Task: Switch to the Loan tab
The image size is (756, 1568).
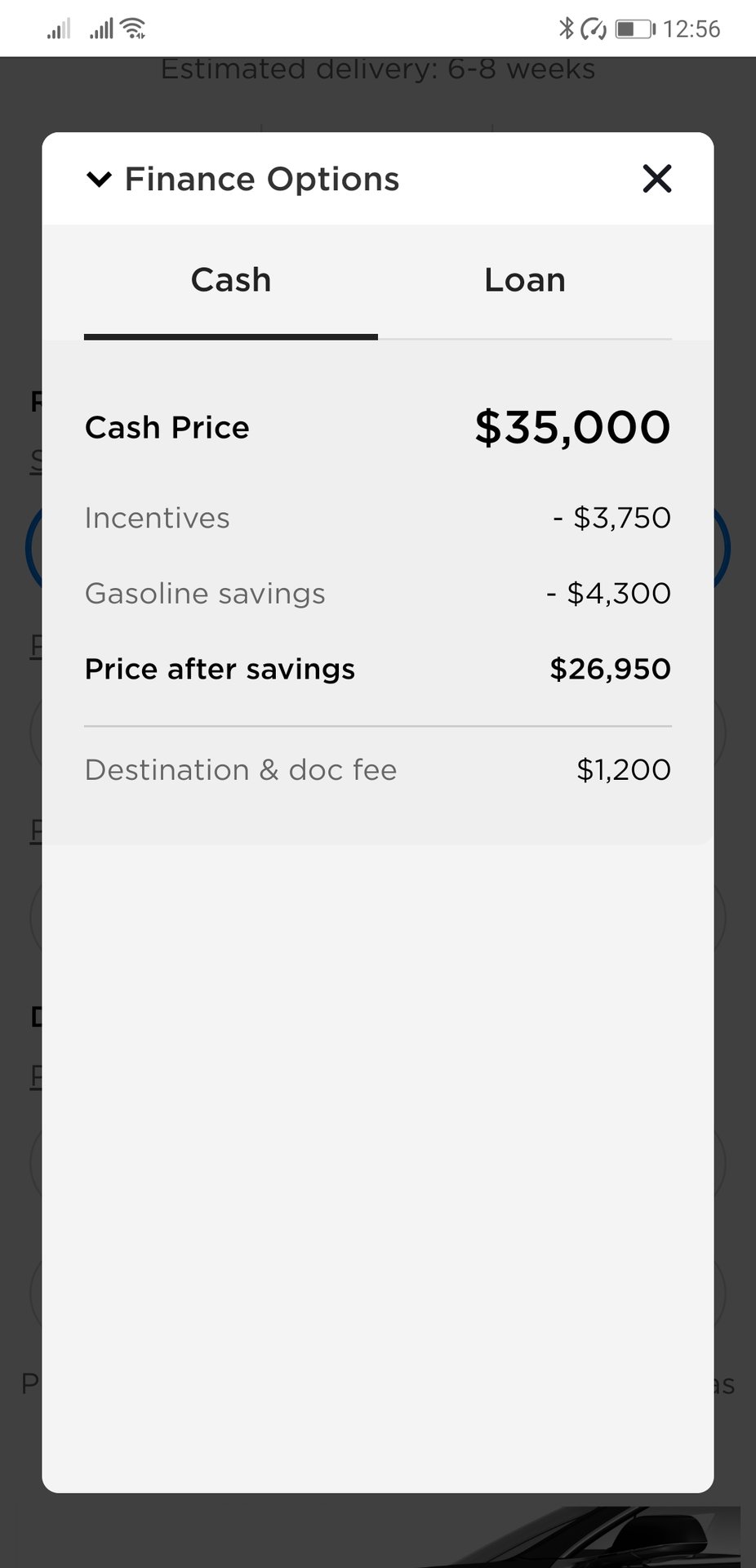Action: (x=524, y=280)
